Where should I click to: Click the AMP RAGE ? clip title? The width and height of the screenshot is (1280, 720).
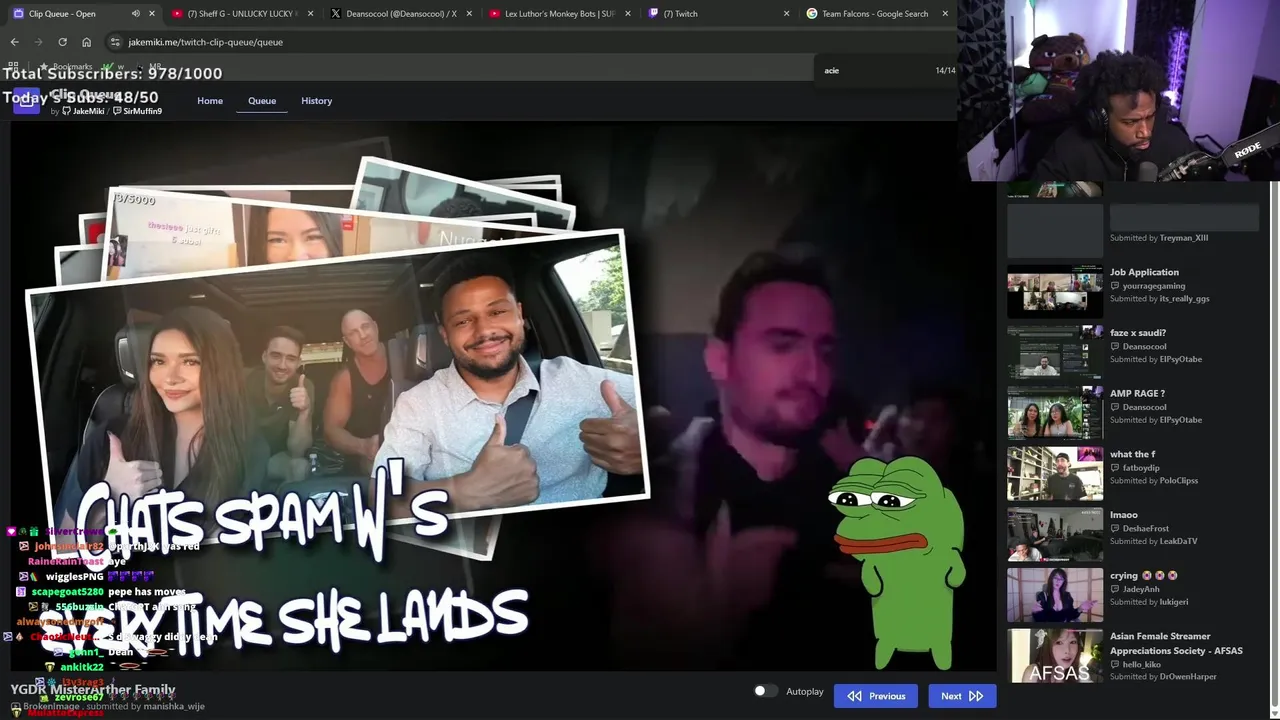[1137, 393]
